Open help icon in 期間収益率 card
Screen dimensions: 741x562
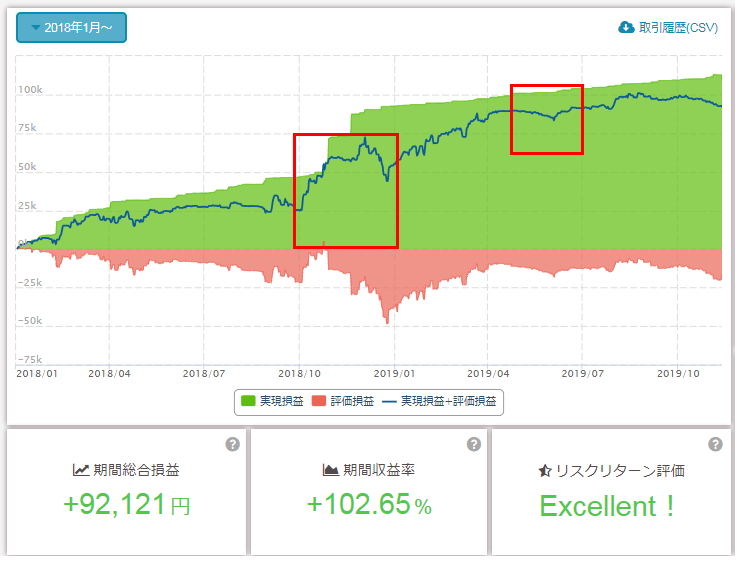click(x=475, y=444)
